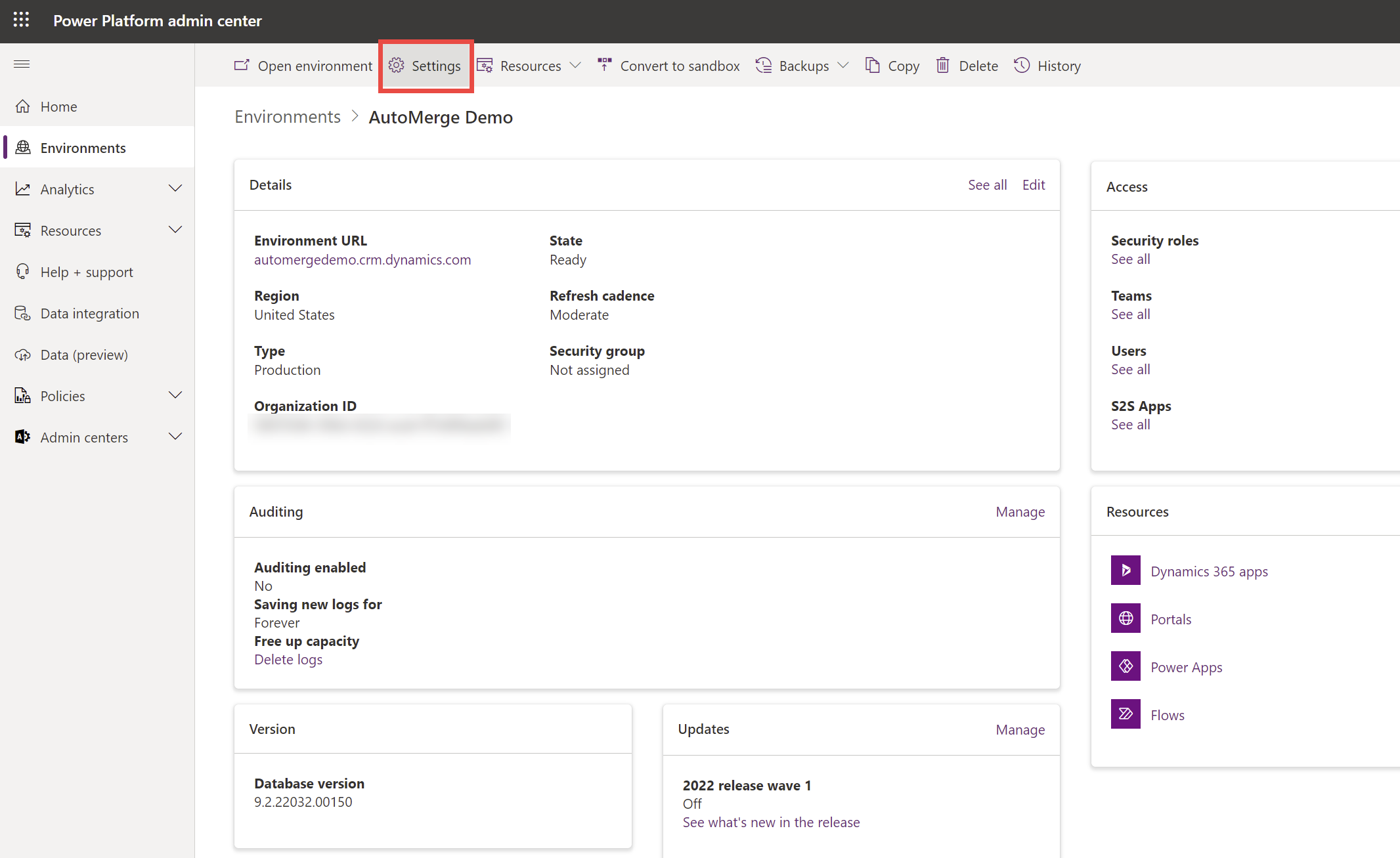The height and width of the screenshot is (858, 1400).
Task: Click the Type value Production
Action: [x=288, y=370]
